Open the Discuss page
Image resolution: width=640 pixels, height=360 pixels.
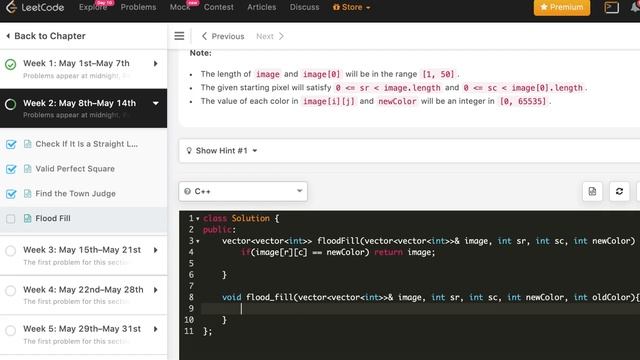tap(304, 7)
